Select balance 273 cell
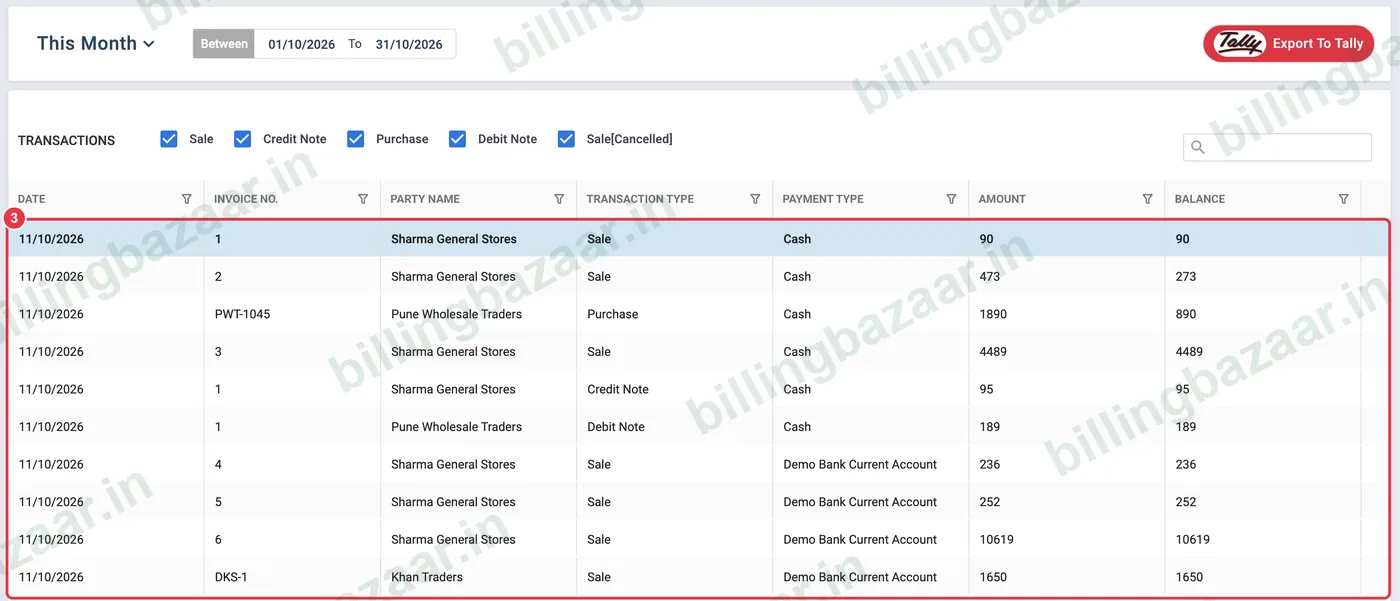Image resolution: width=1400 pixels, height=601 pixels. [x=1186, y=277]
